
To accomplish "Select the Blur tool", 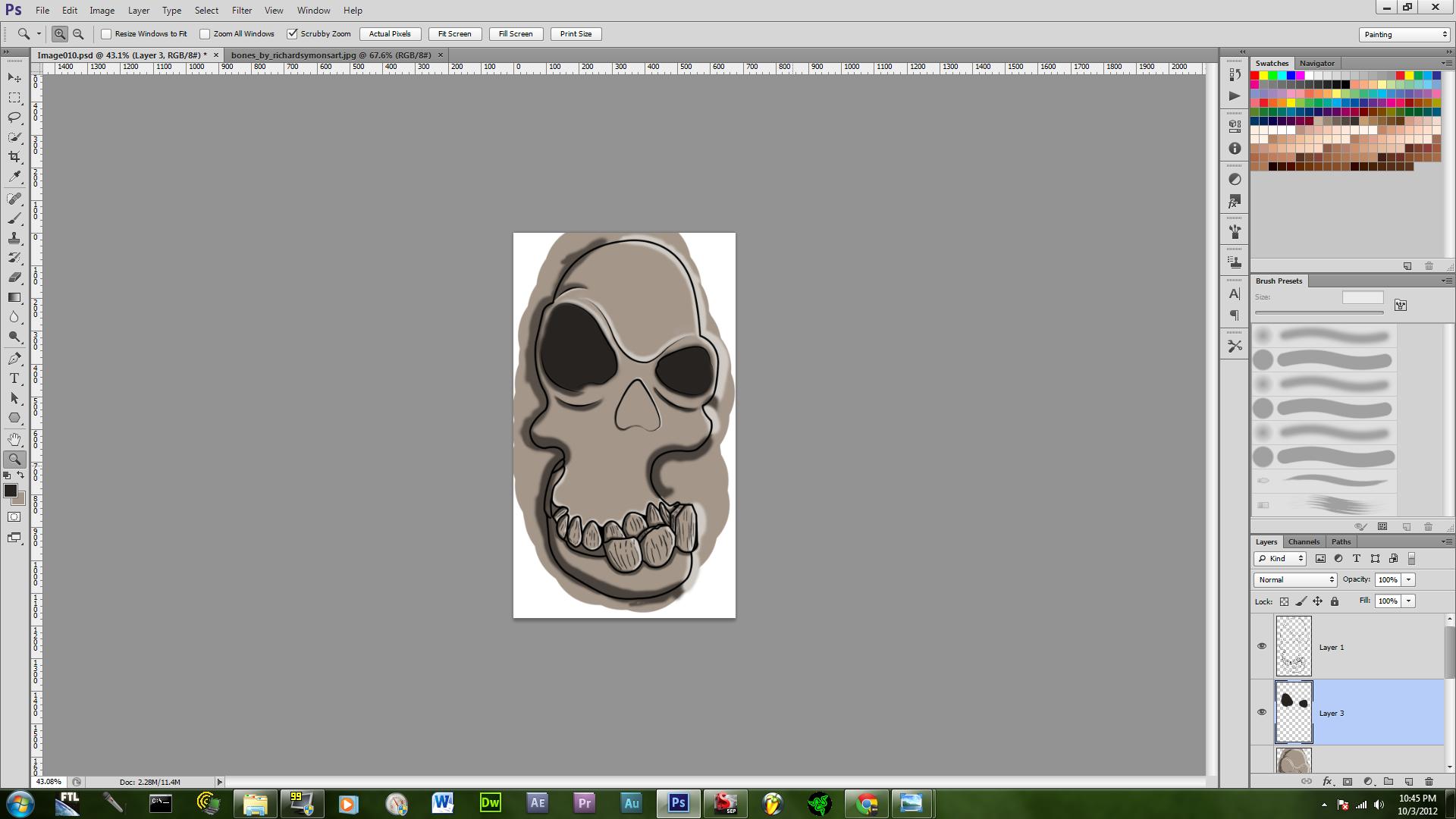I will coord(14,317).
